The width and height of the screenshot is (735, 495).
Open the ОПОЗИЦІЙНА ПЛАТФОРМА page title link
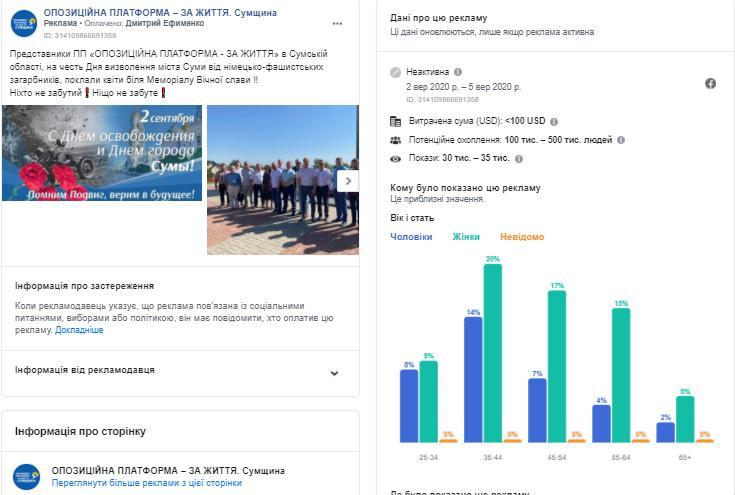pyautogui.click(x=147, y=12)
